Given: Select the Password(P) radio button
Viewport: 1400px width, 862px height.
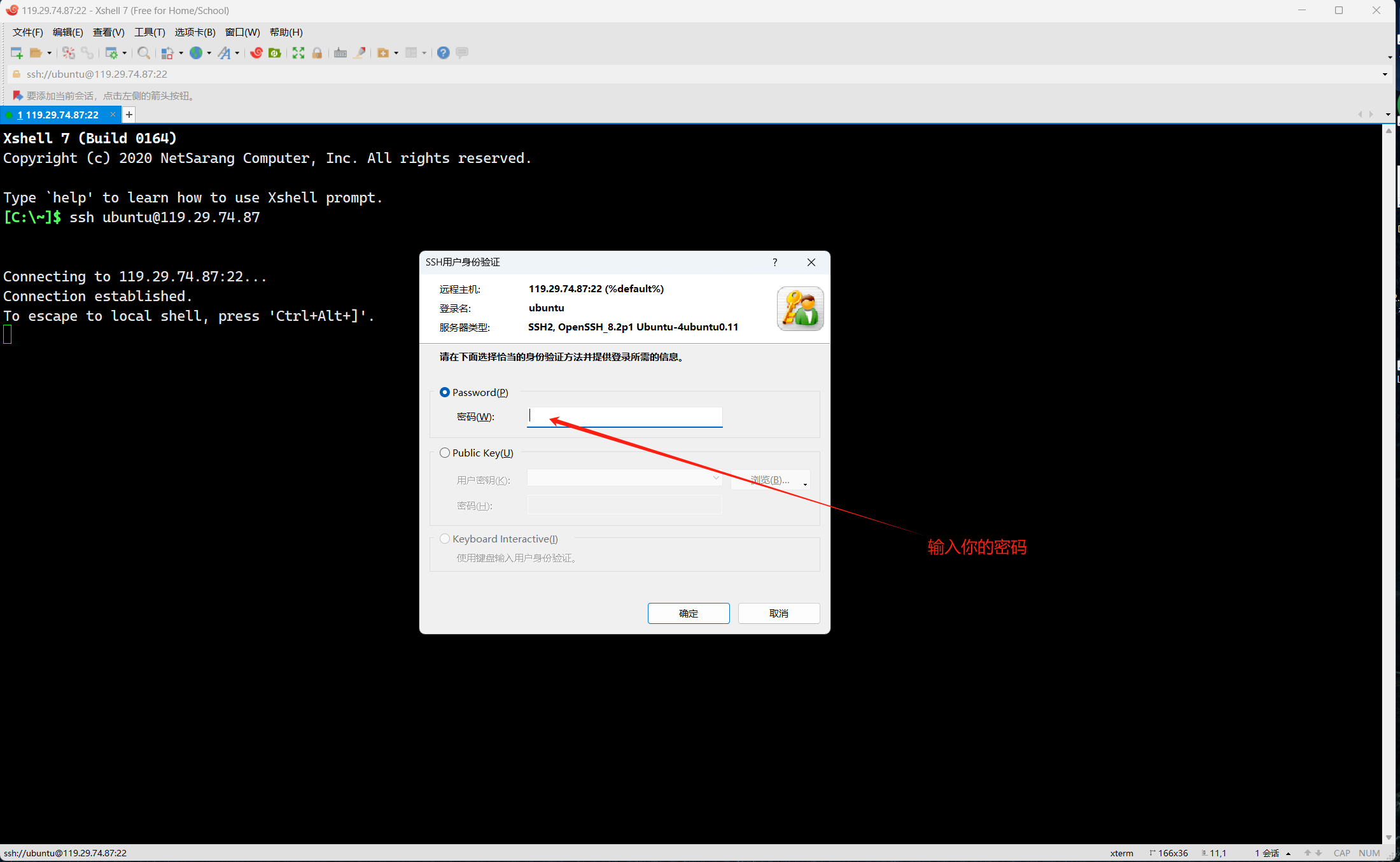Looking at the screenshot, I should (445, 392).
